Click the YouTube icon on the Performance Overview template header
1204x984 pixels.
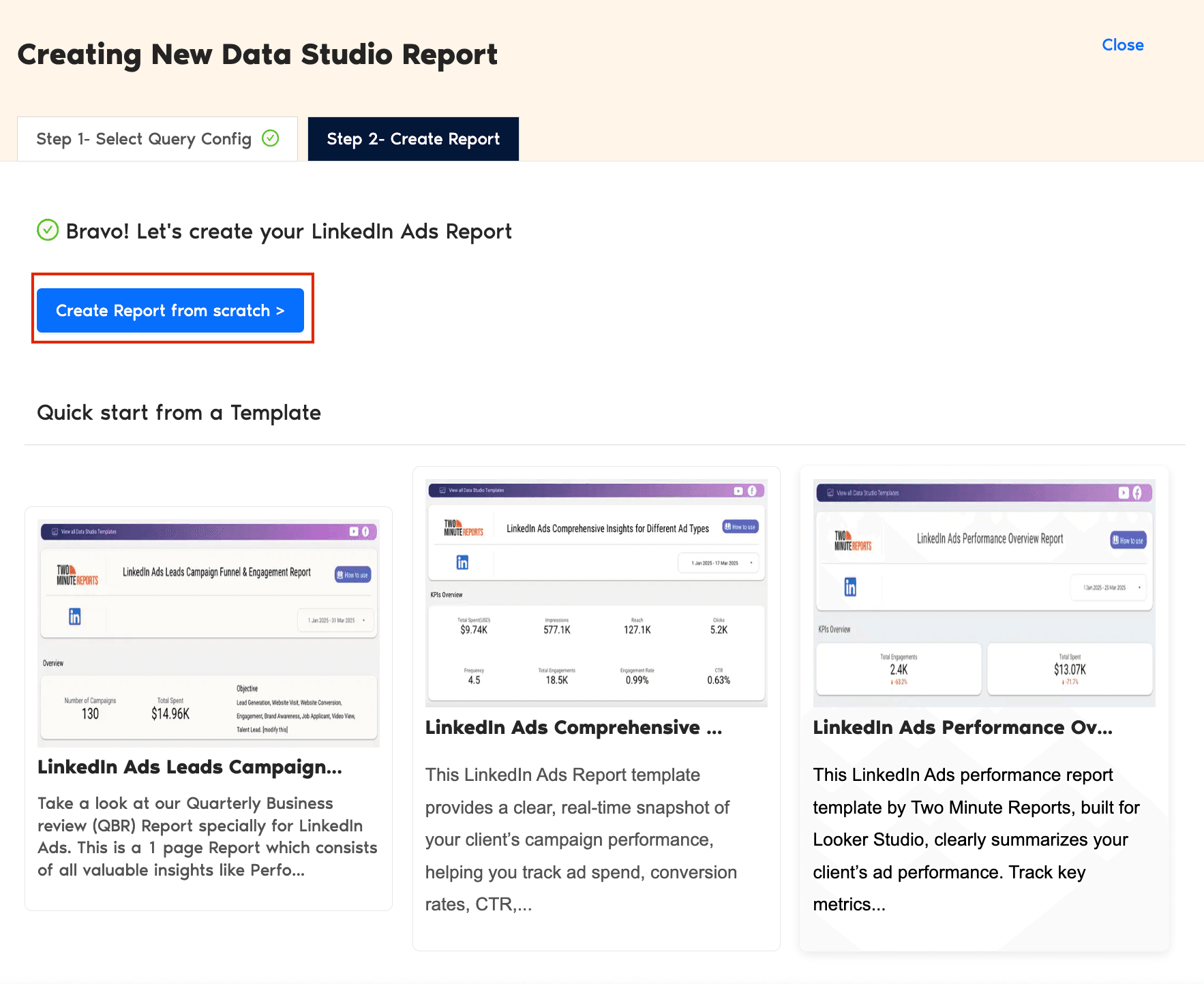pyautogui.click(x=1124, y=493)
